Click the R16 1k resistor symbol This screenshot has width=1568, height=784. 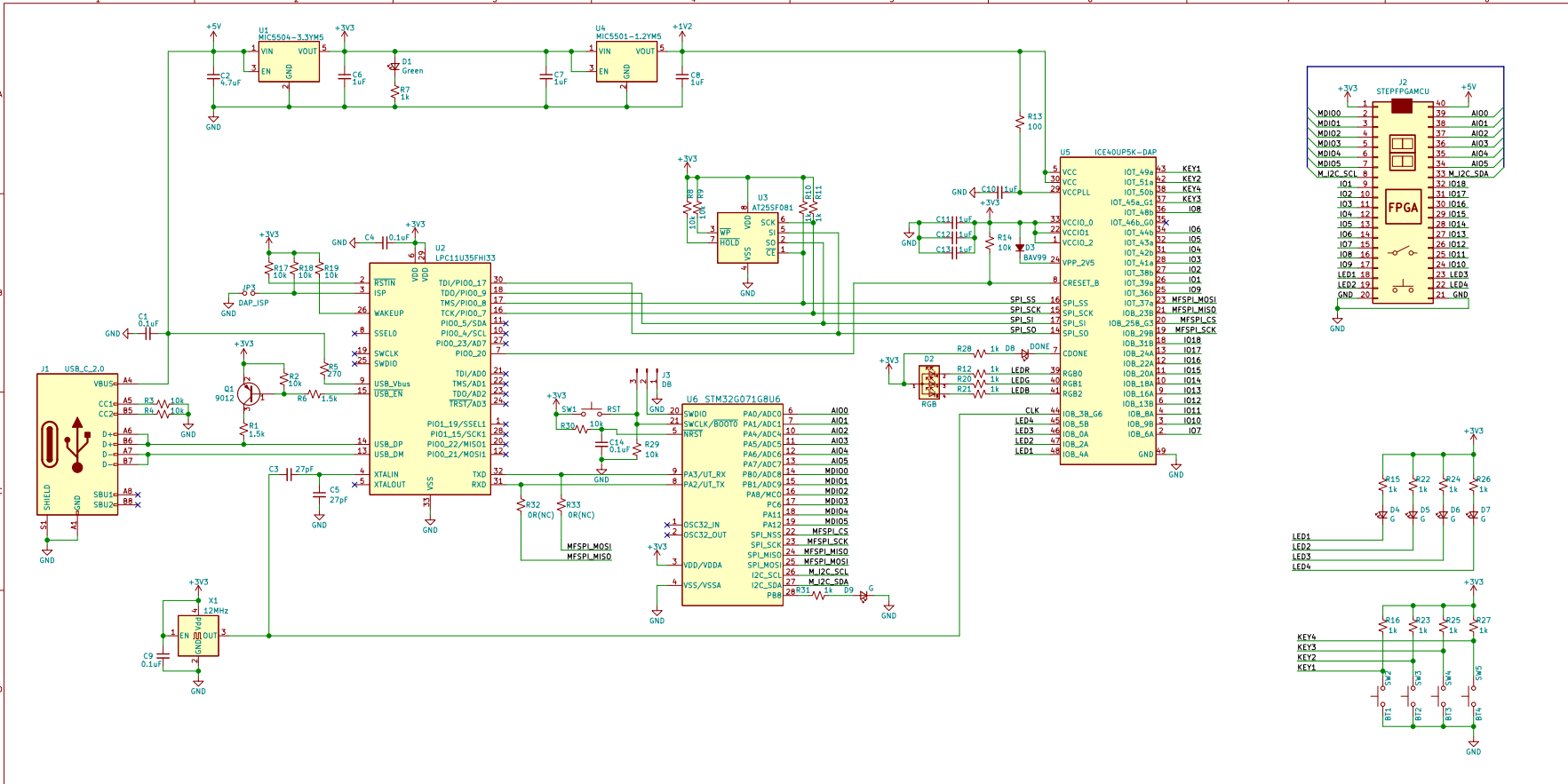click(x=1383, y=626)
